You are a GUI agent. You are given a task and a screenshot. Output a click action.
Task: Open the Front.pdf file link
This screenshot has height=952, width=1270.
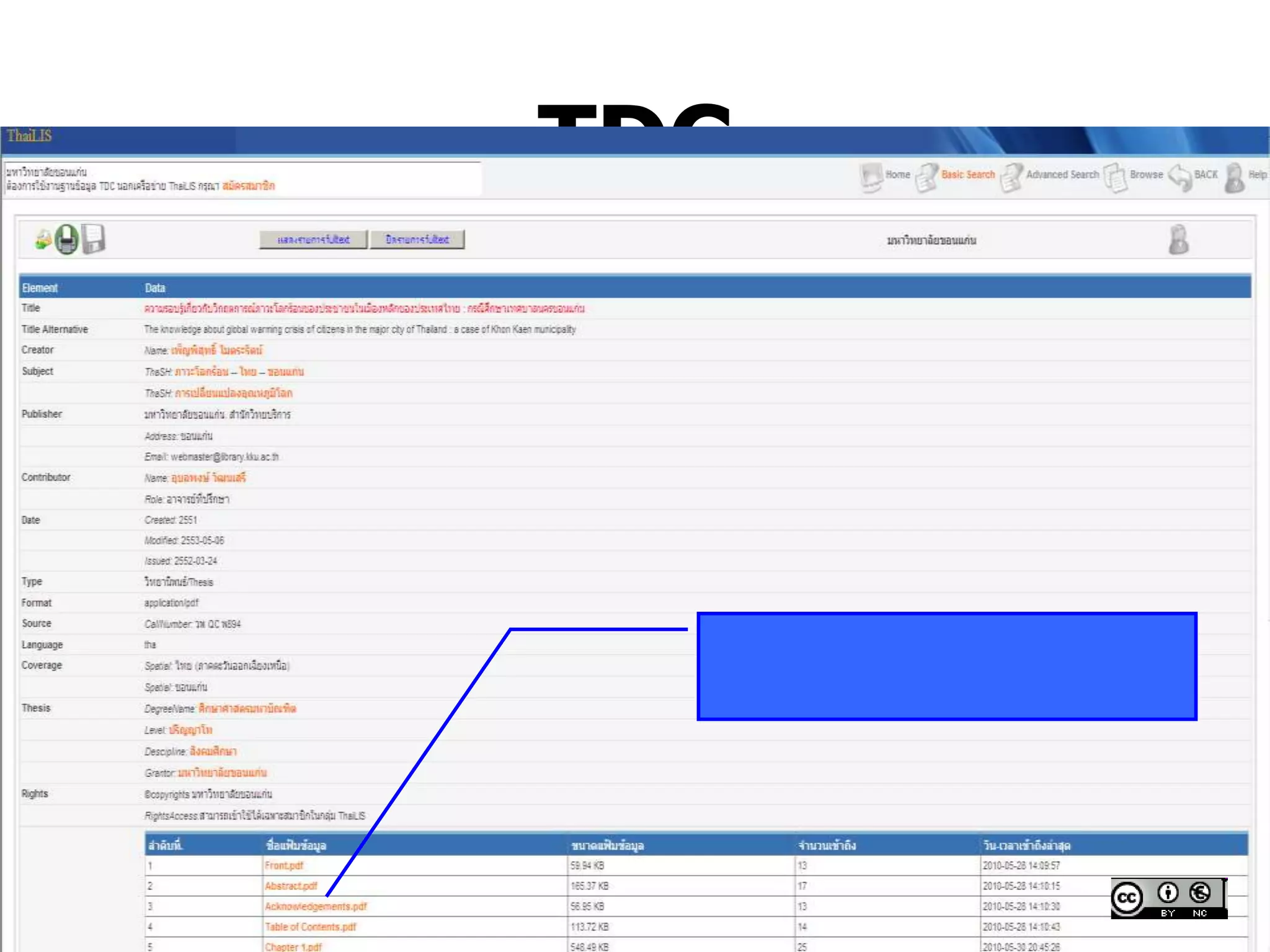[283, 865]
